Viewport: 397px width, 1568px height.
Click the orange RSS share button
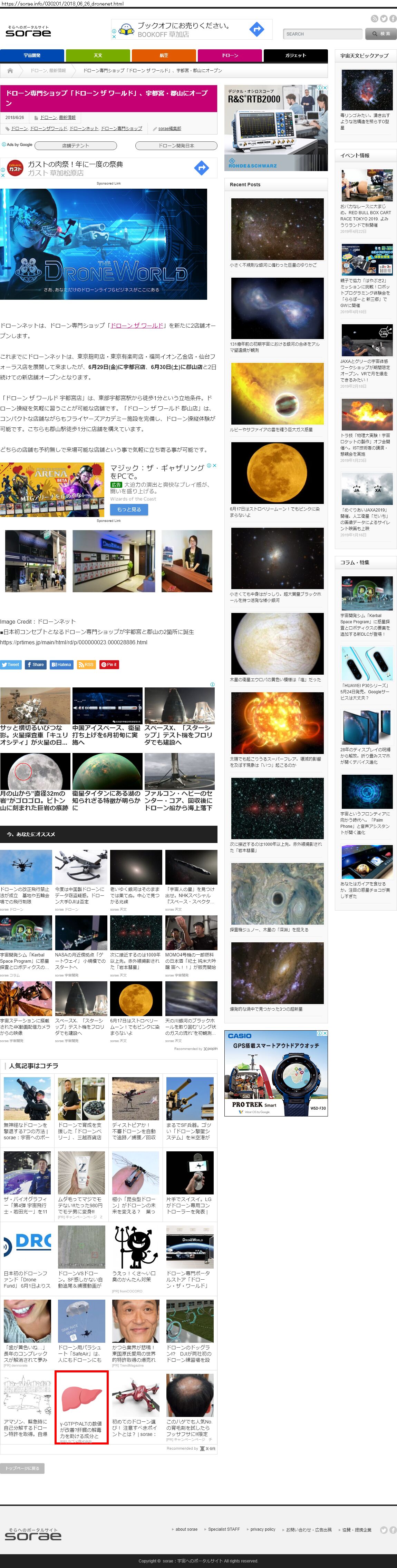86,665
